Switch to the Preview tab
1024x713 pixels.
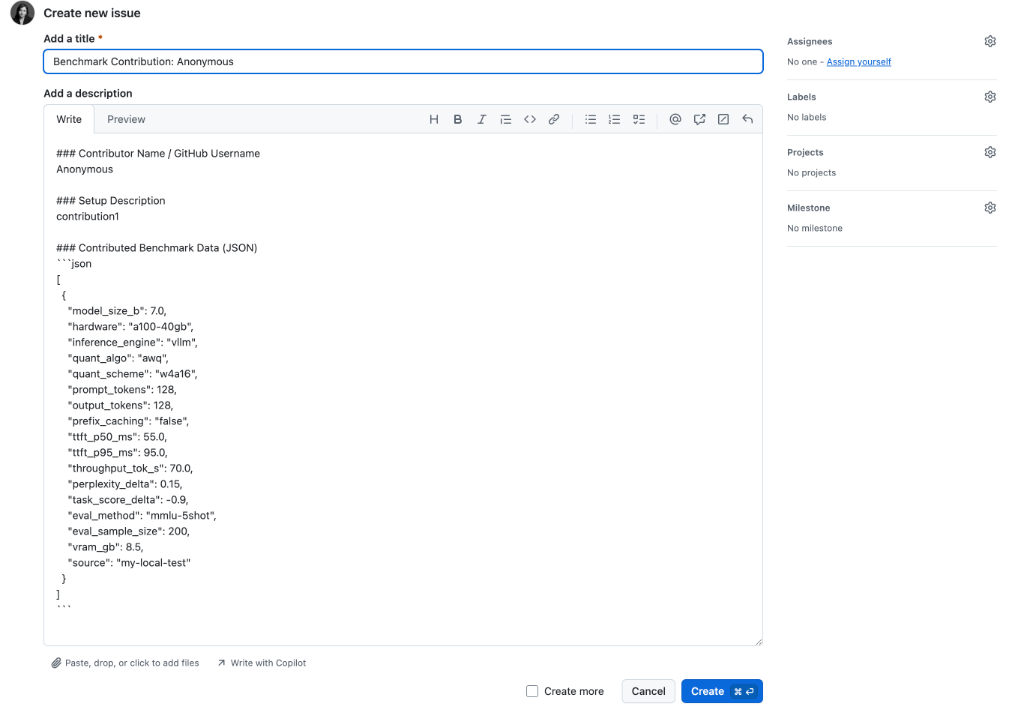(126, 119)
